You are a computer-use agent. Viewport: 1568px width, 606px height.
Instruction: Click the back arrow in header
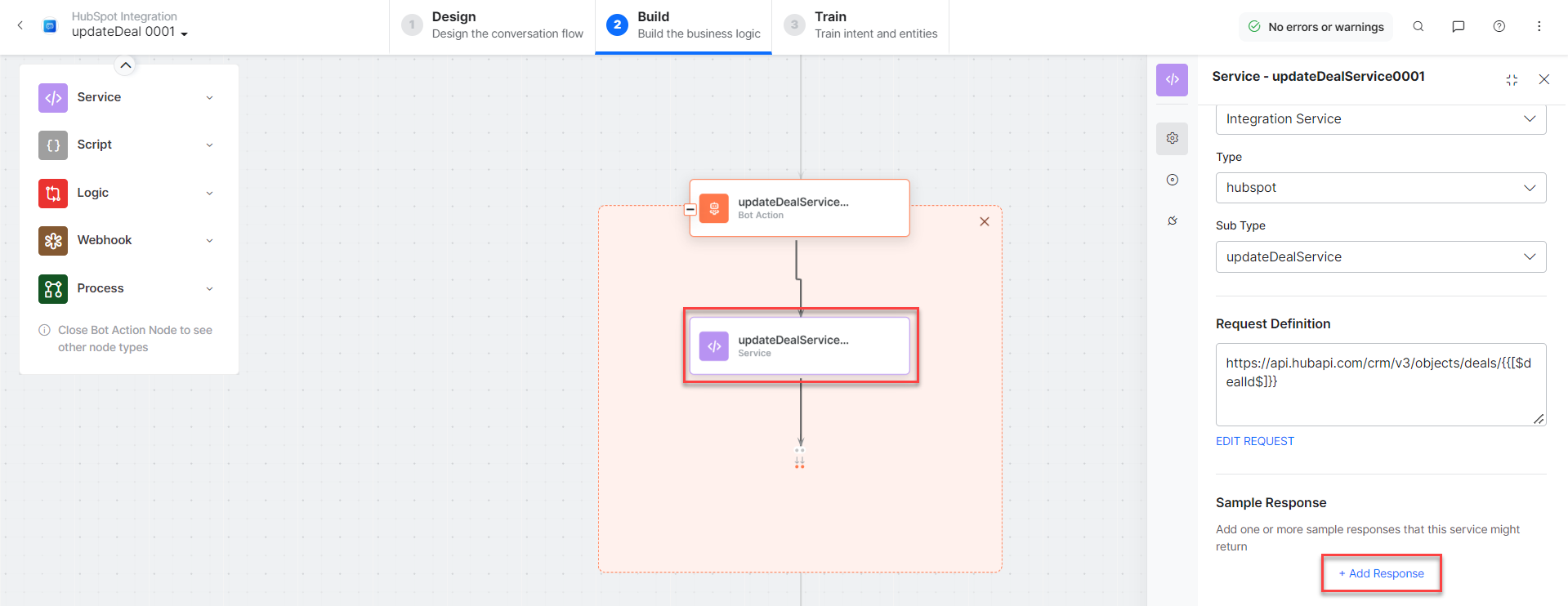20,26
